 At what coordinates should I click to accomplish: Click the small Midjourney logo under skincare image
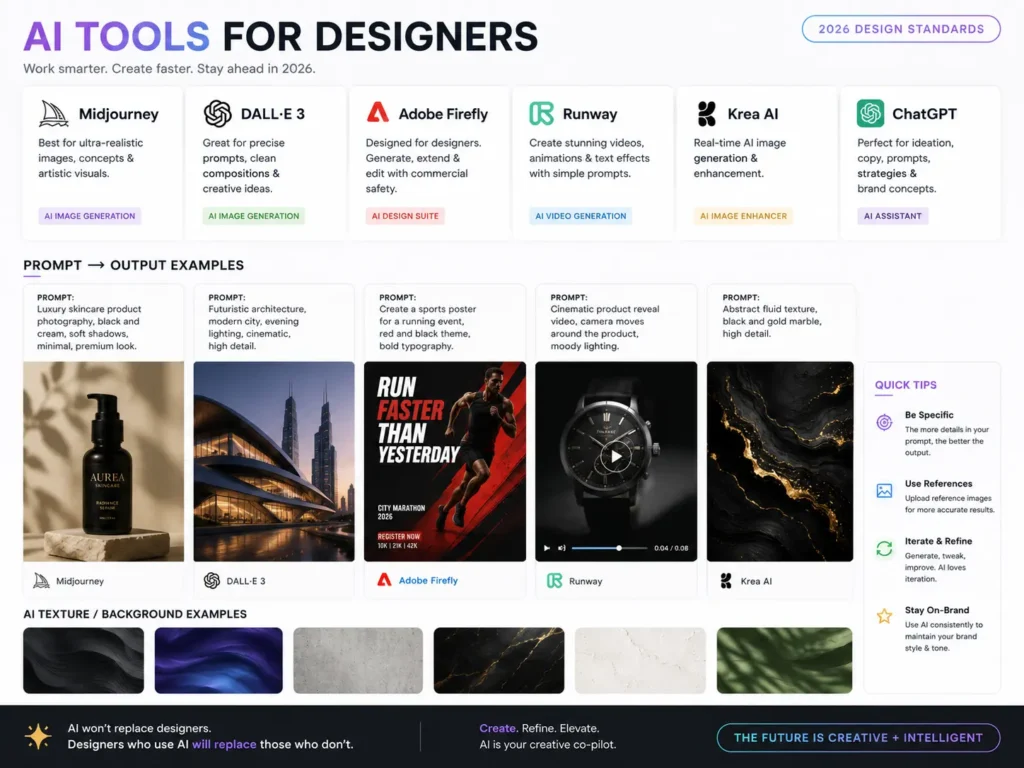click(41, 581)
